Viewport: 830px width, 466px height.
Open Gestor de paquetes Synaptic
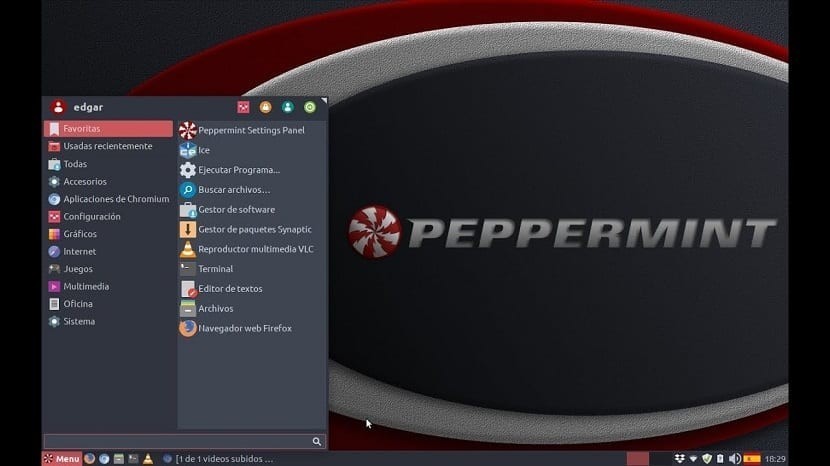[254, 229]
